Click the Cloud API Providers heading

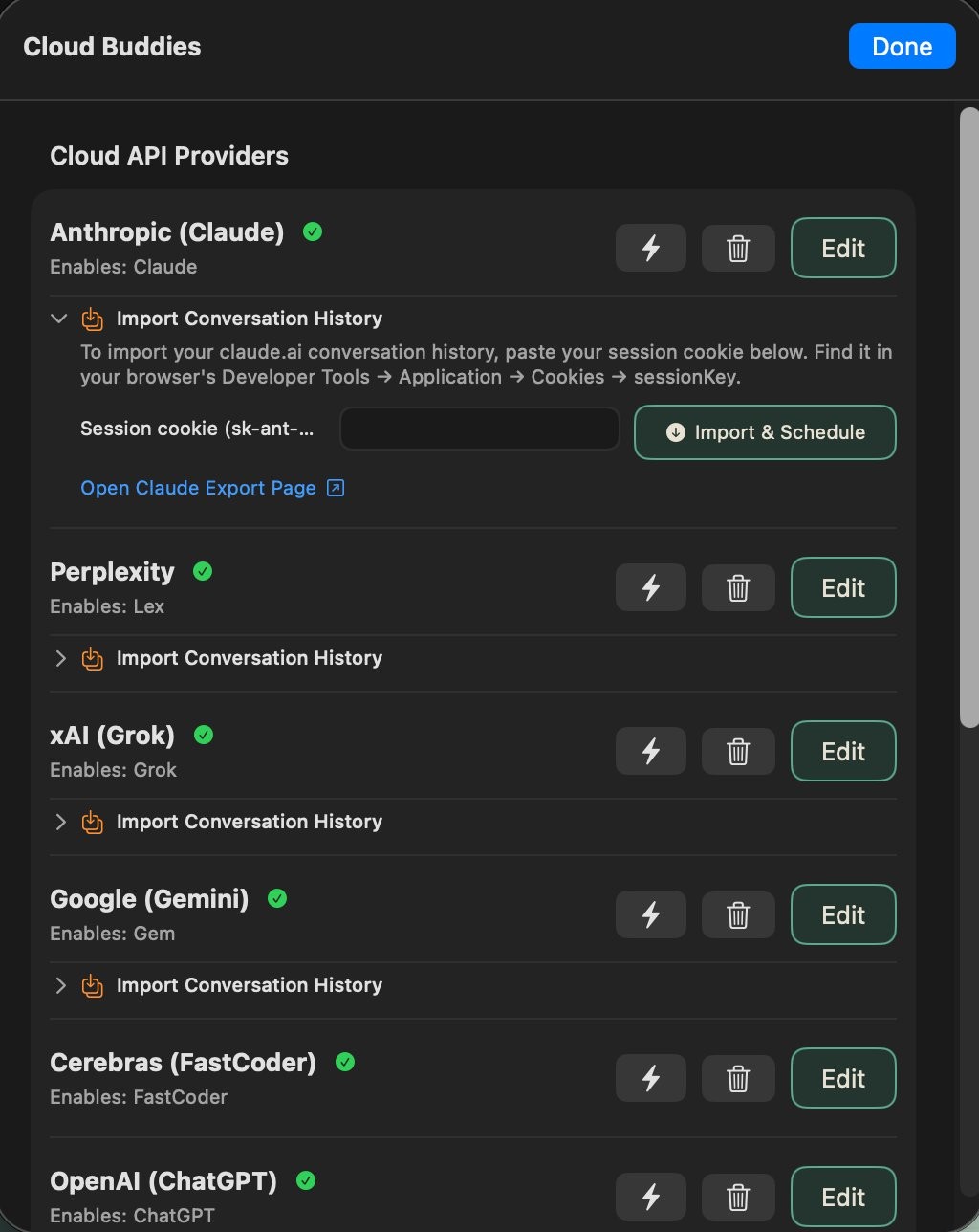[169, 156]
